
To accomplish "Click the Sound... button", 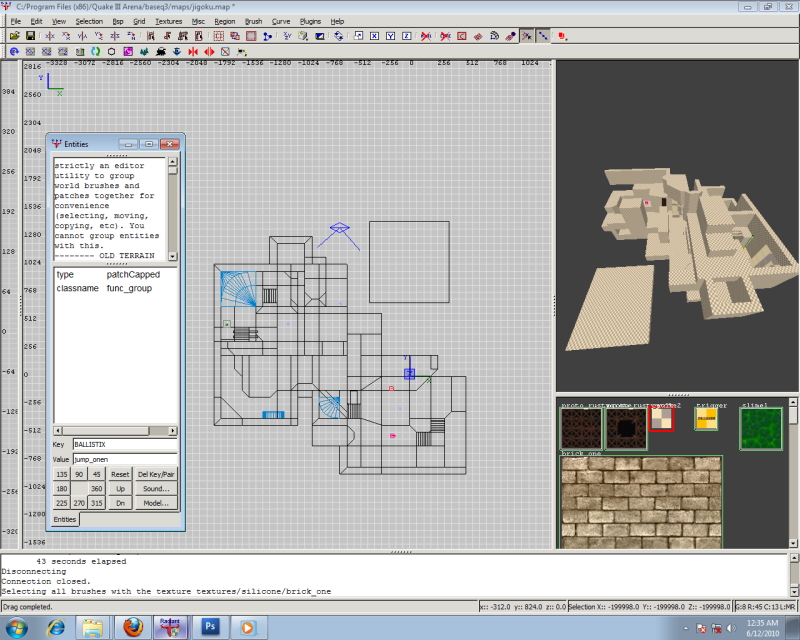I will coord(156,488).
